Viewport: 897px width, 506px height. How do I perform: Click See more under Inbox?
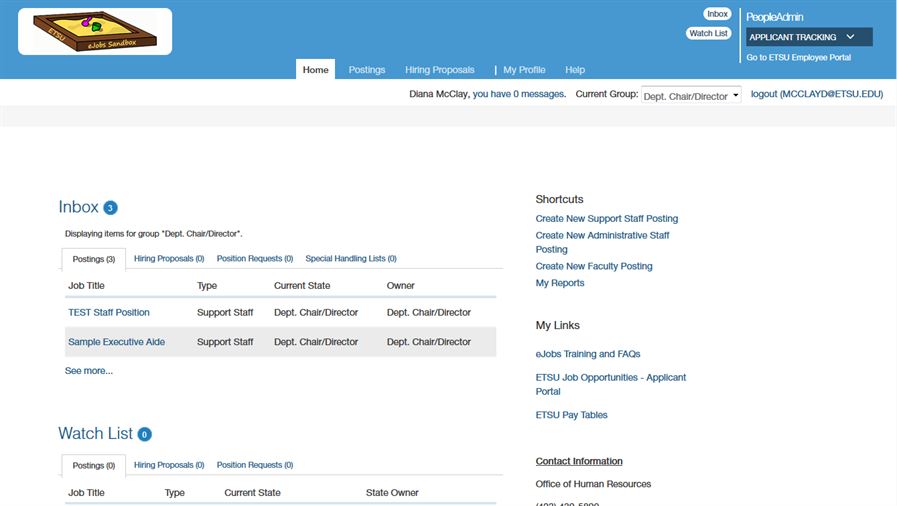[89, 371]
